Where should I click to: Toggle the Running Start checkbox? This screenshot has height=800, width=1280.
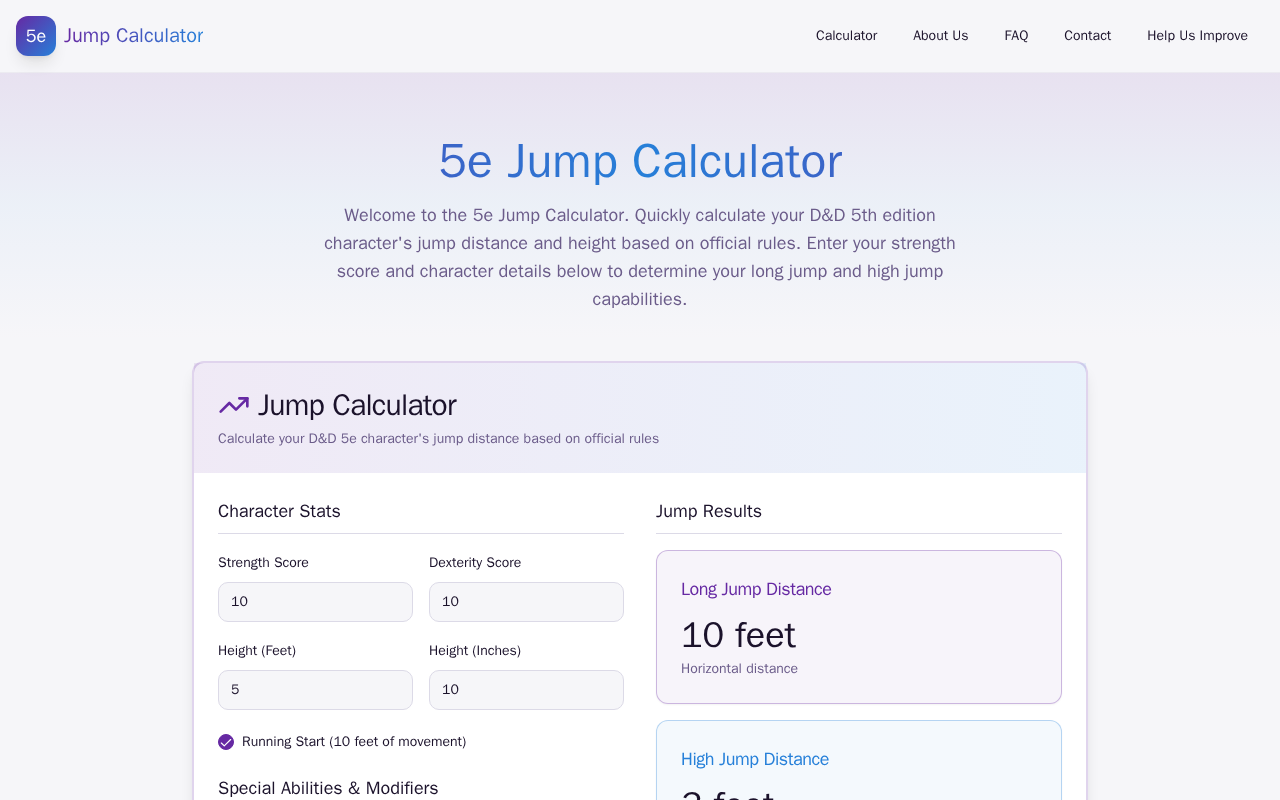tap(226, 742)
